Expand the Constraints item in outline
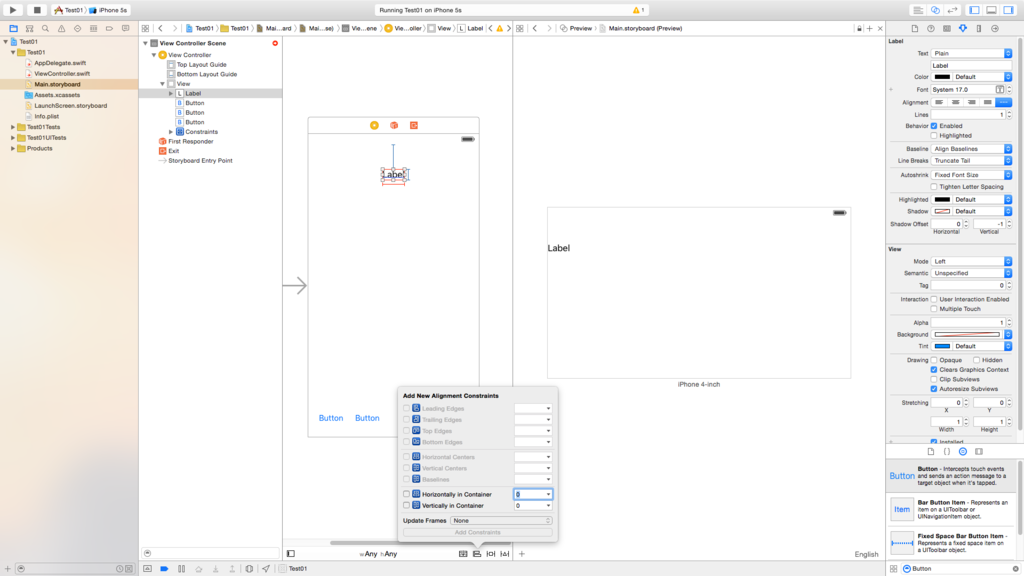The height and width of the screenshot is (576, 1024). point(171,132)
